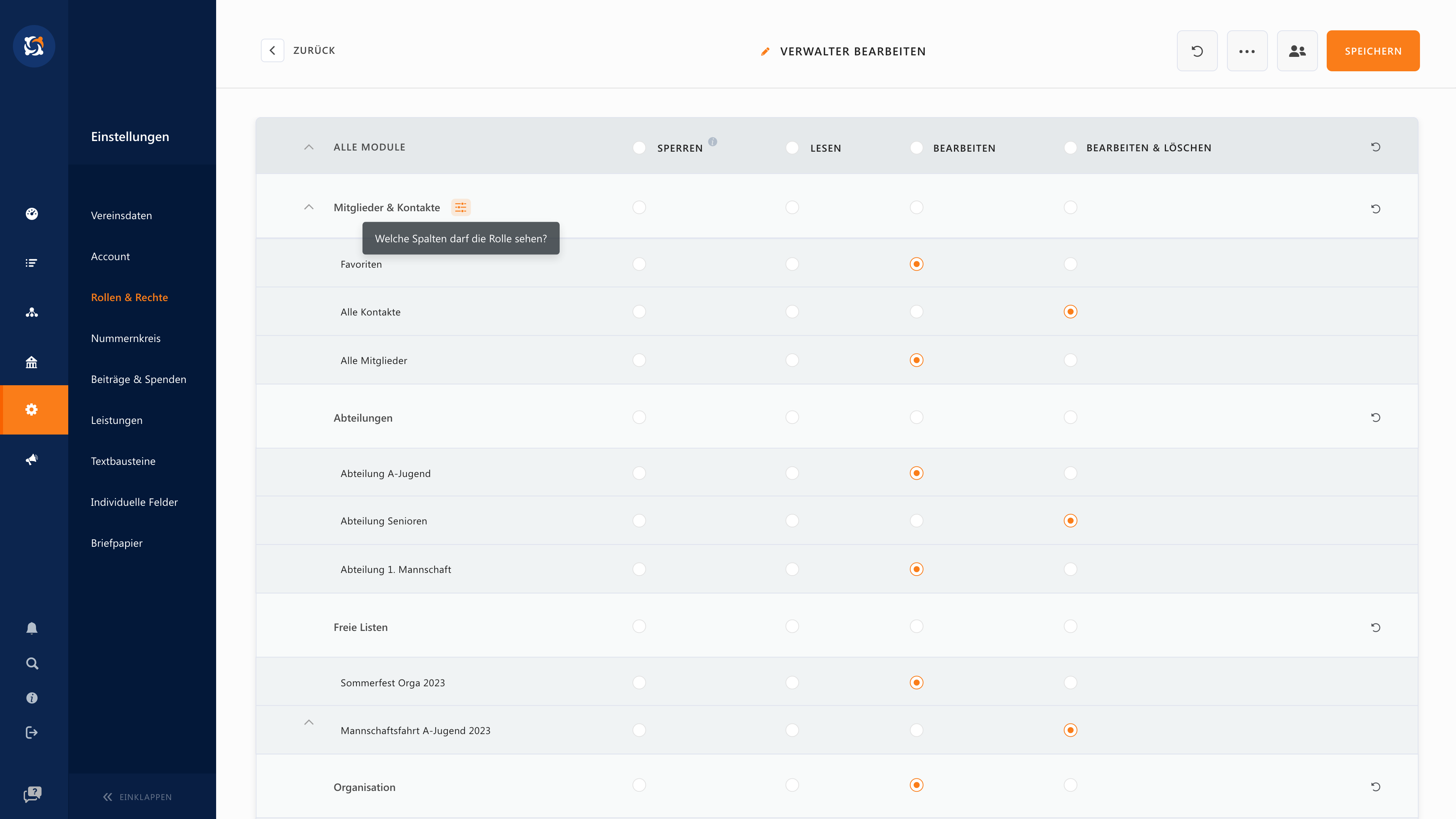Open Vereinsdaten in the settings menu
Image resolution: width=1456 pixels, height=819 pixels.
point(121,215)
